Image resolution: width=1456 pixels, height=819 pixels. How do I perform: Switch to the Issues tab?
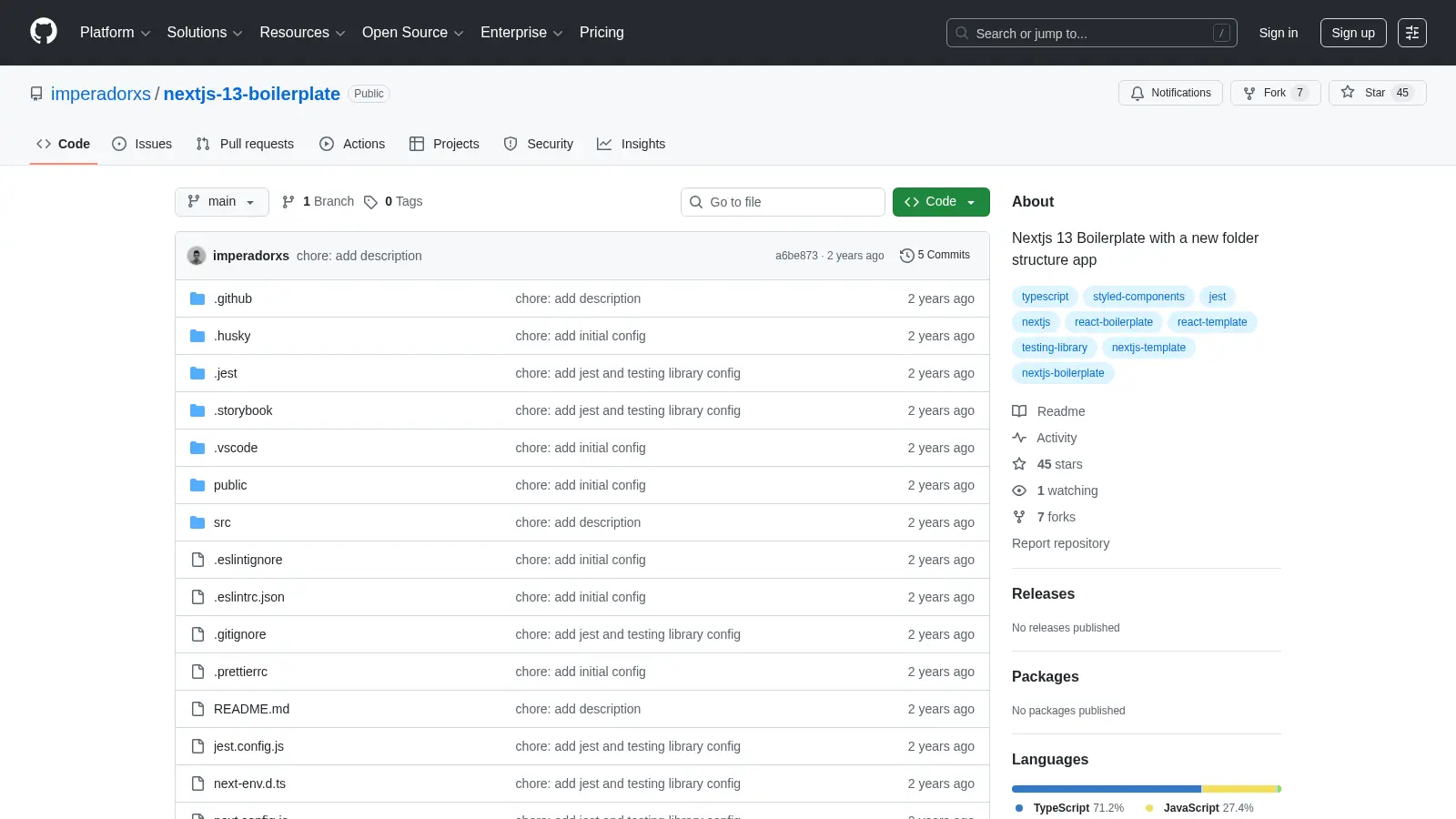coord(142,144)
